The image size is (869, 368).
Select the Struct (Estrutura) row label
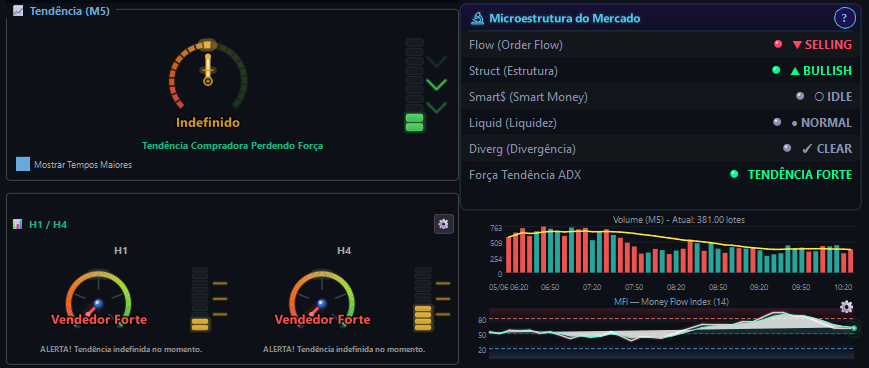click(513, 71)
